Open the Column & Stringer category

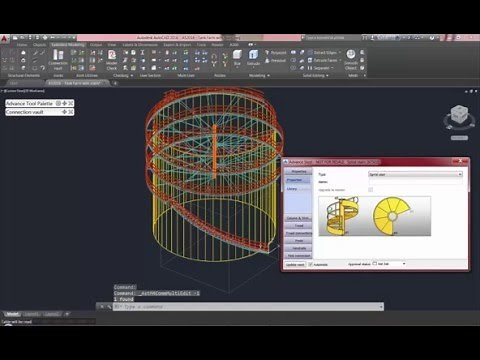pos(299,218)
